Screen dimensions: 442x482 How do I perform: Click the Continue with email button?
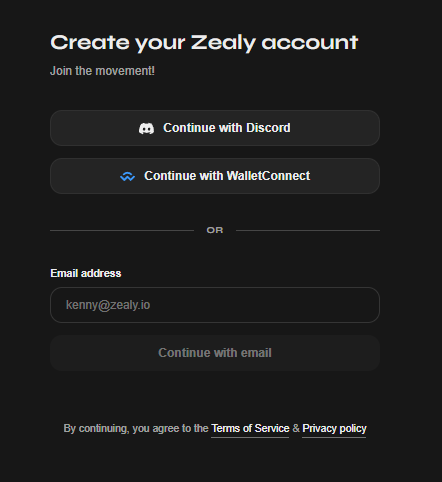[x=215, y=353]
